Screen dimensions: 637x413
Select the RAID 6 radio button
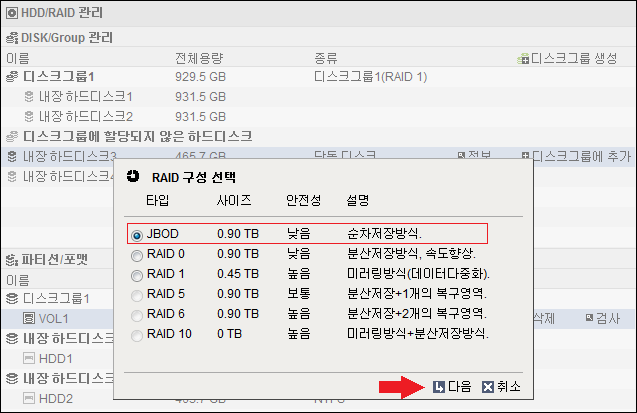coord(137,315)
